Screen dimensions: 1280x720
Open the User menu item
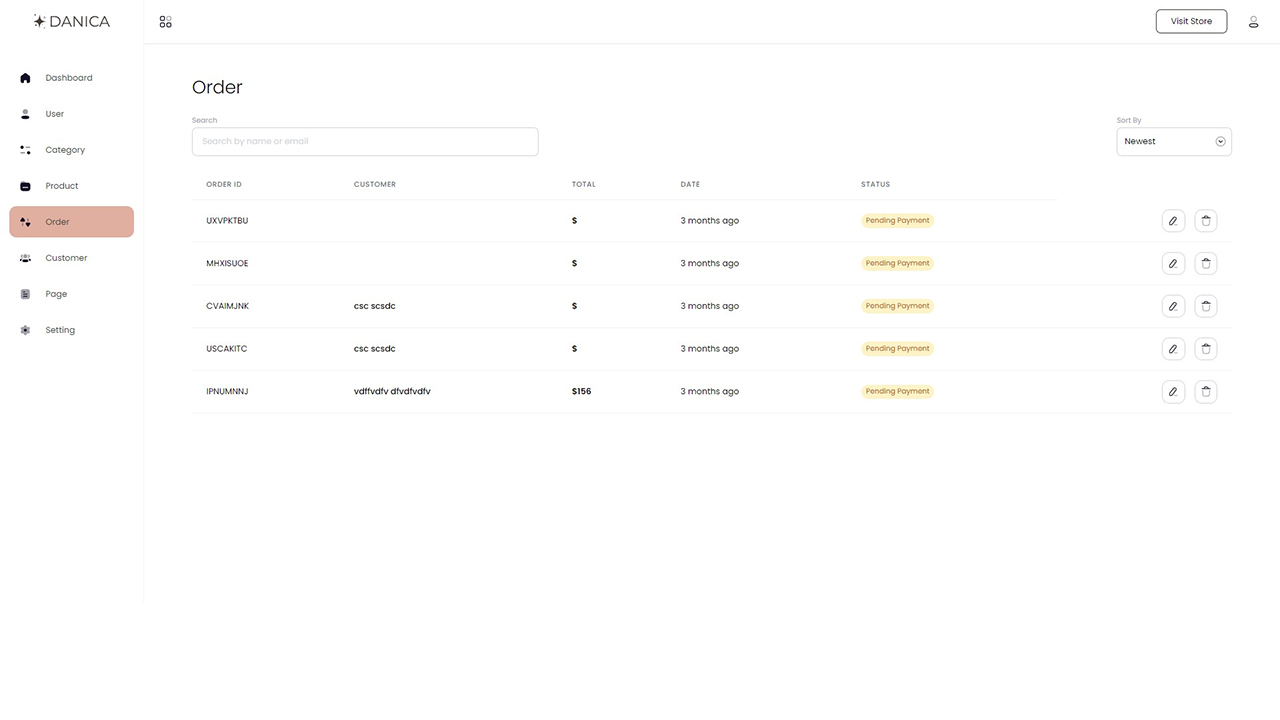pyautogui.click(x=71, y=114)
